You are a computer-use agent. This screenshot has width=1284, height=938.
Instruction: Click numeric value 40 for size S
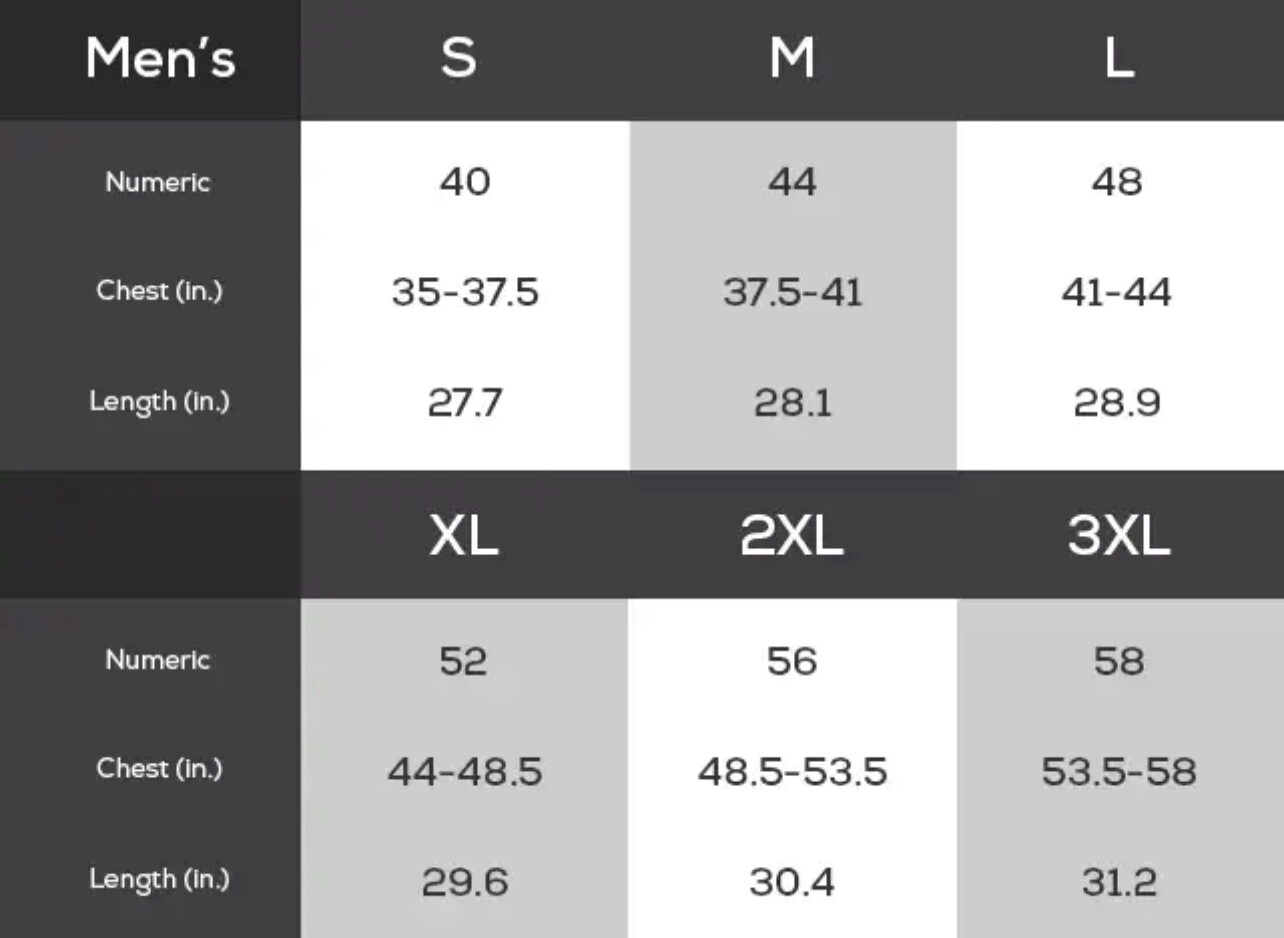465,182
